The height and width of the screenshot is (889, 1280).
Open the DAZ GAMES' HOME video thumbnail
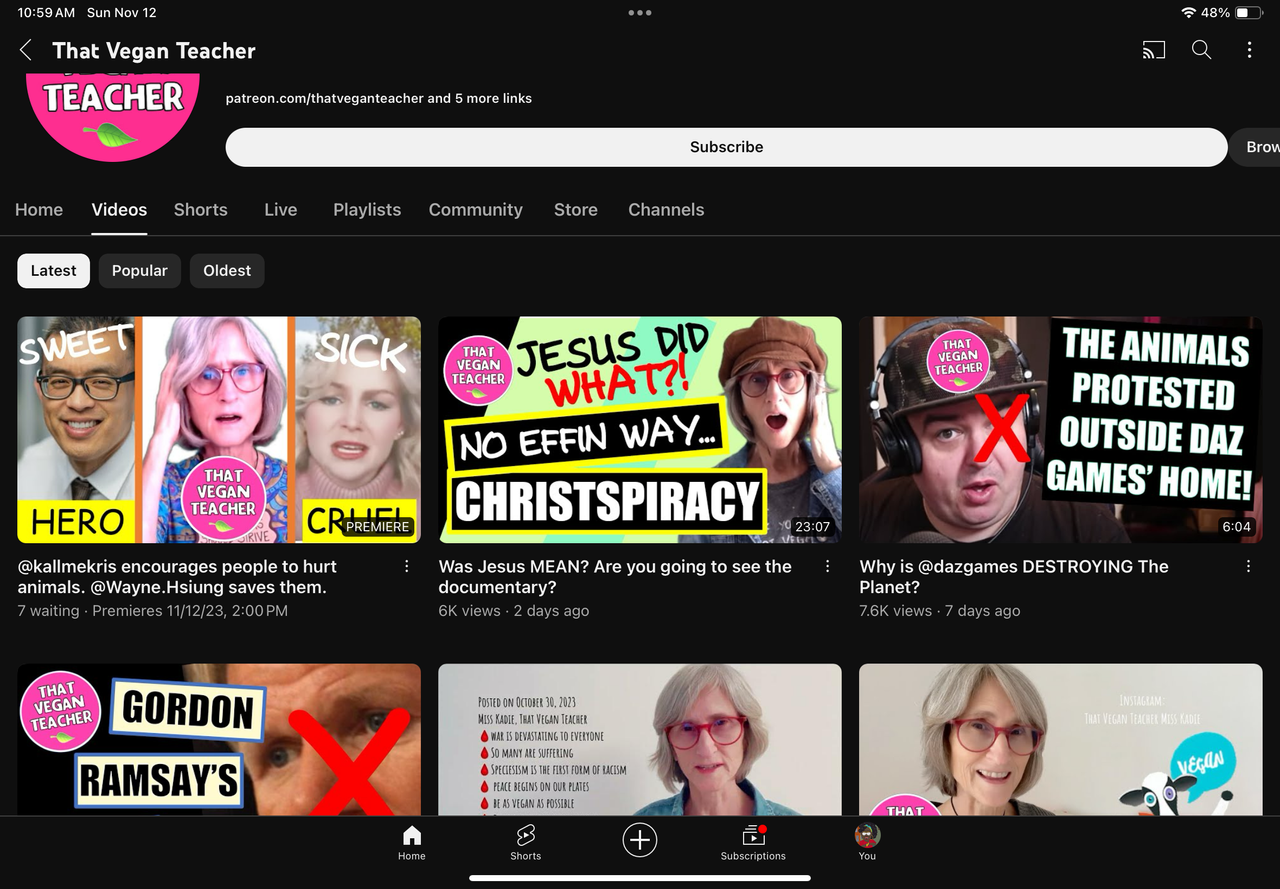click(1061, 430)
